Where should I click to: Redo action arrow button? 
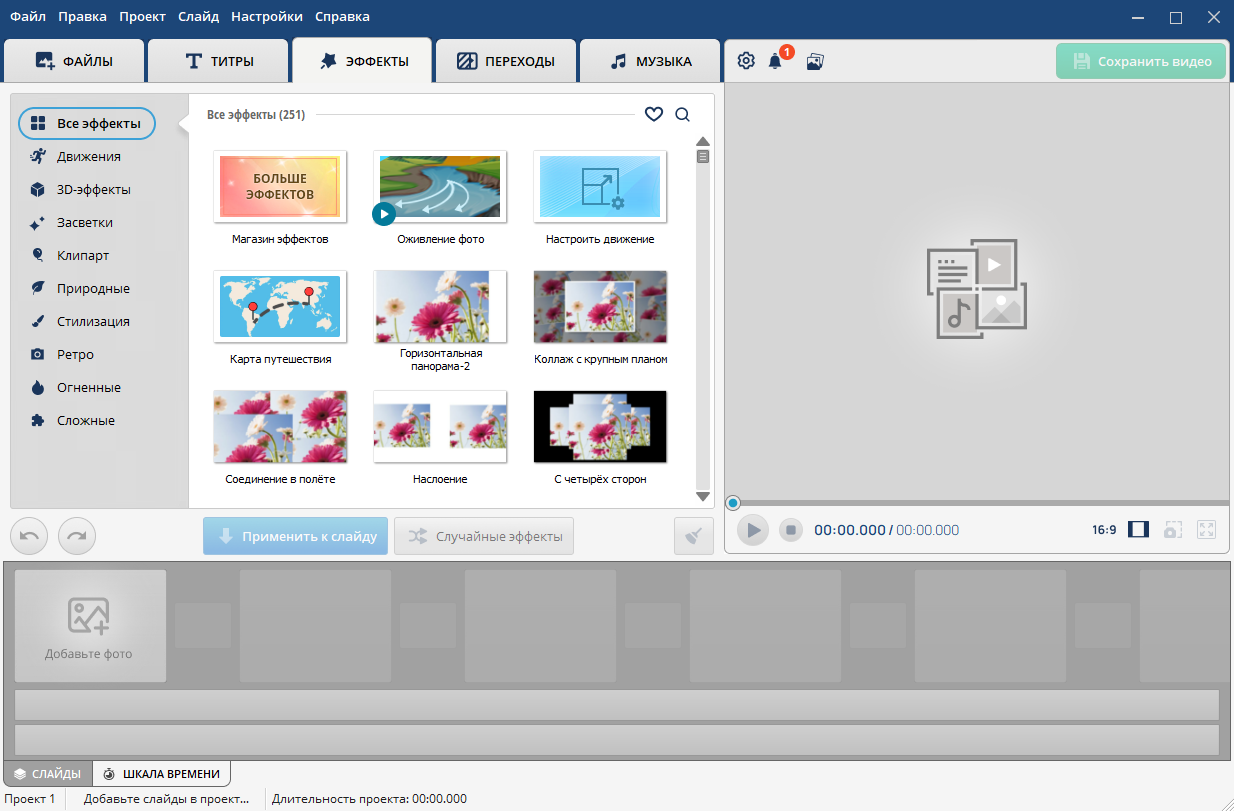point(77,536)
